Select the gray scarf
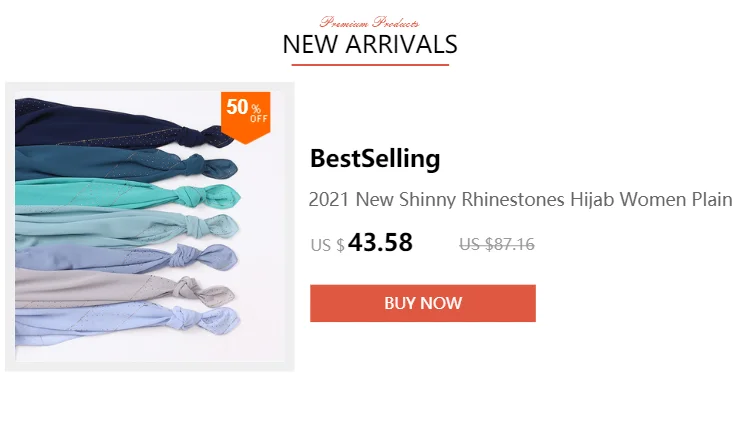The width and height of the screenshot is (738, 424). [x=124, y=288]
